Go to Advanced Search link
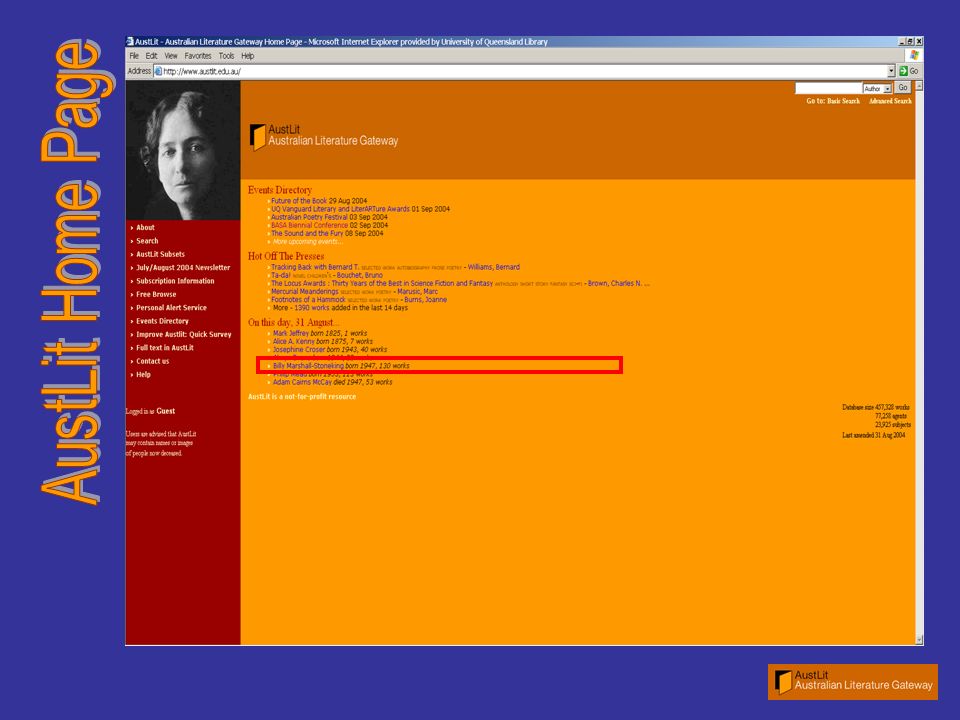The height and width of the screenshot is (720, 960). coord(890,101)
